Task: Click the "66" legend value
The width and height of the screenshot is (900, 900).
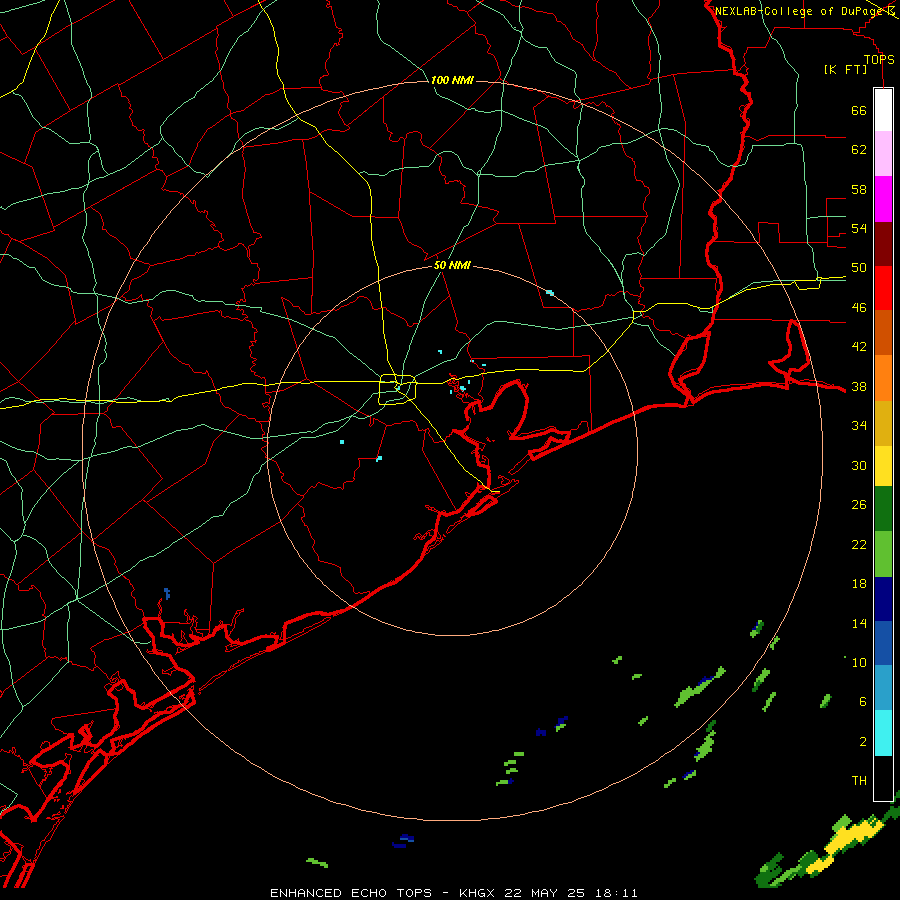Action: (859, 110)
